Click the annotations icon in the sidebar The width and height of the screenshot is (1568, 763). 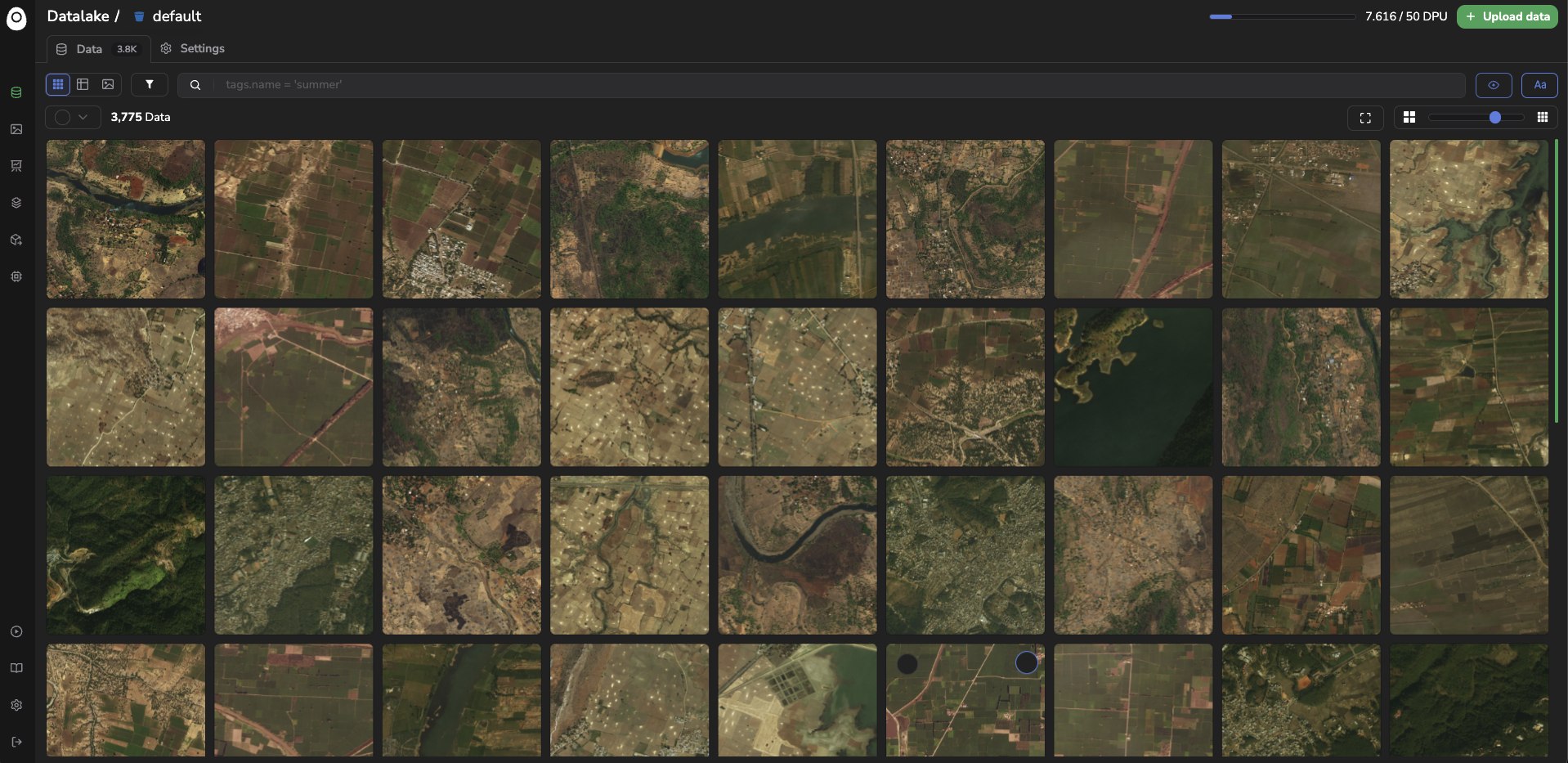coord(16,165)
